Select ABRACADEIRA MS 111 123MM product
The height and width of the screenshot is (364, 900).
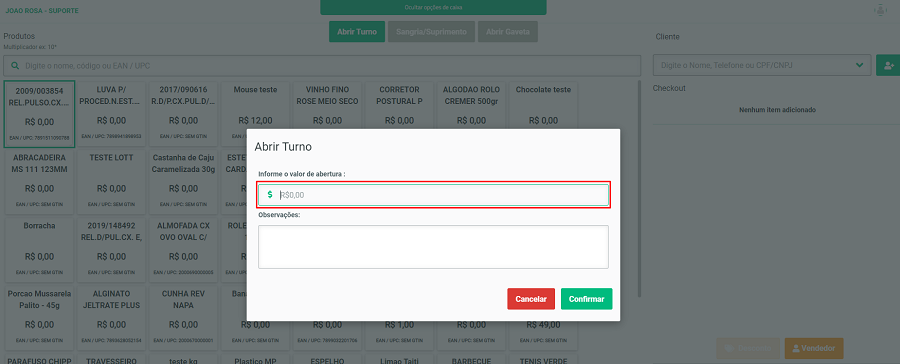[39, 181]
